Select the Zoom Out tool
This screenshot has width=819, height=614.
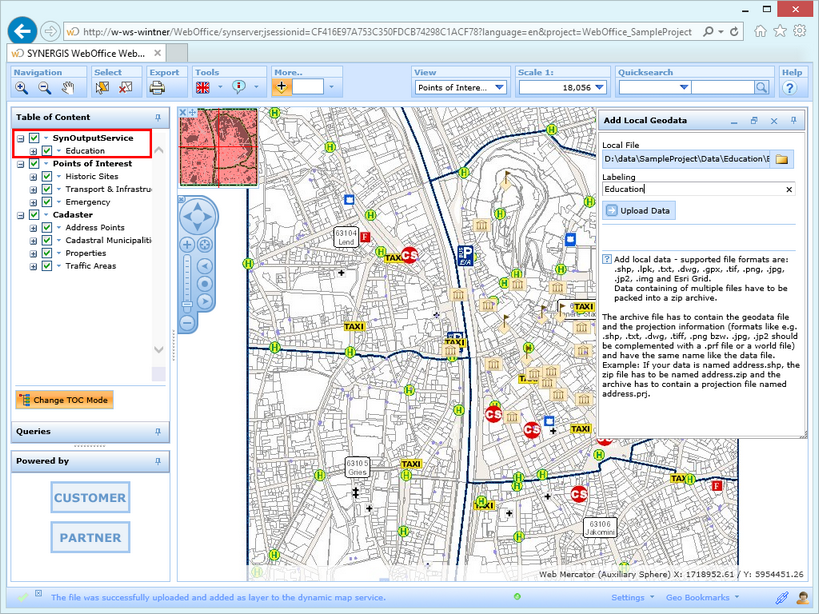pos(43,88)
